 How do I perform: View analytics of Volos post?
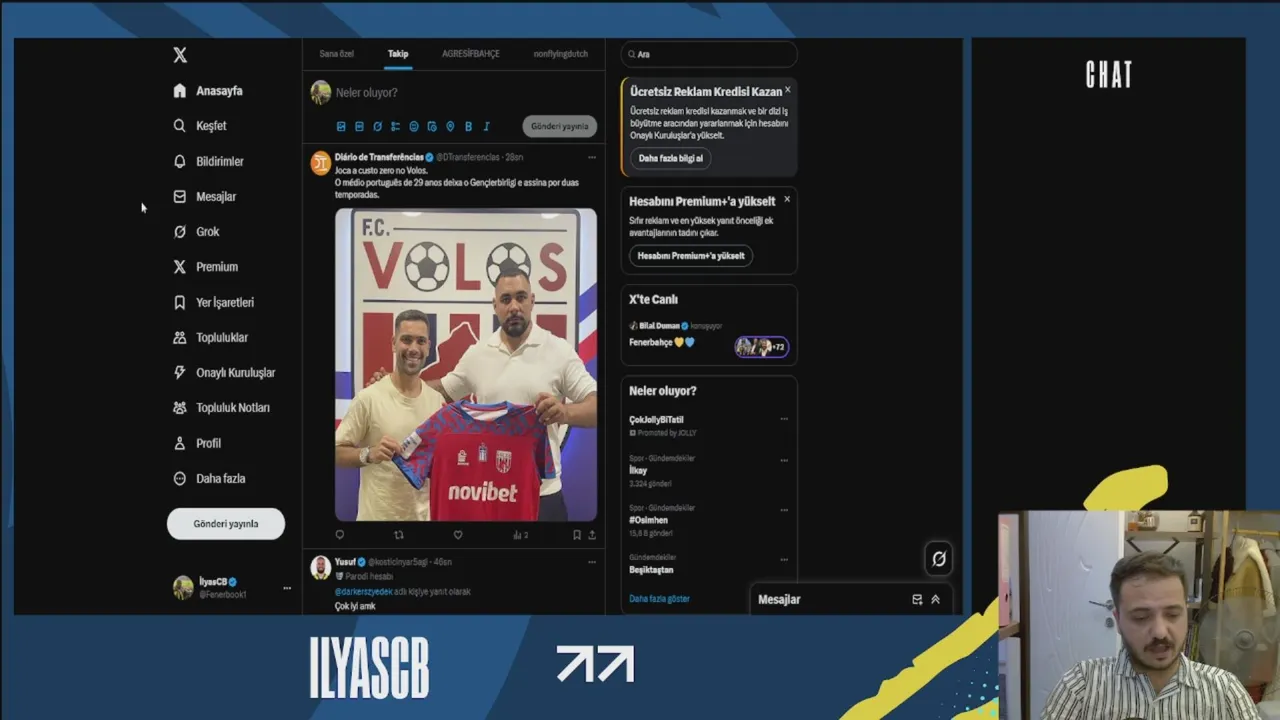[x=520, y=535]
